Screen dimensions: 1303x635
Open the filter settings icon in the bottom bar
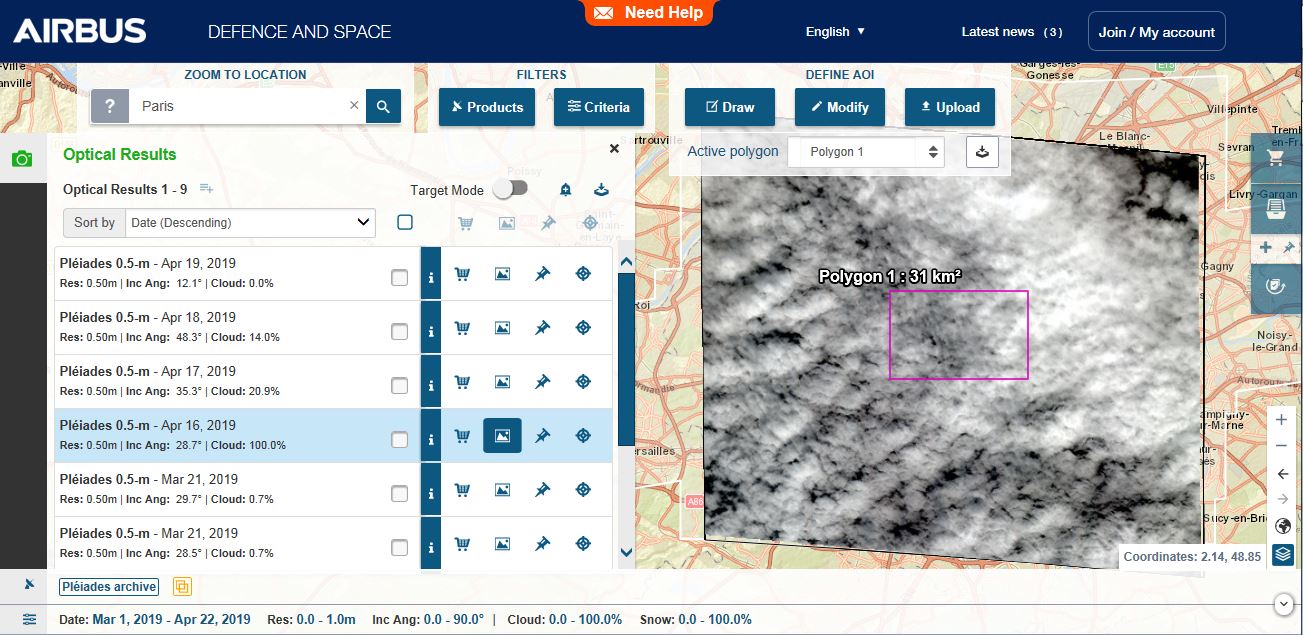(x=29, y=620)
